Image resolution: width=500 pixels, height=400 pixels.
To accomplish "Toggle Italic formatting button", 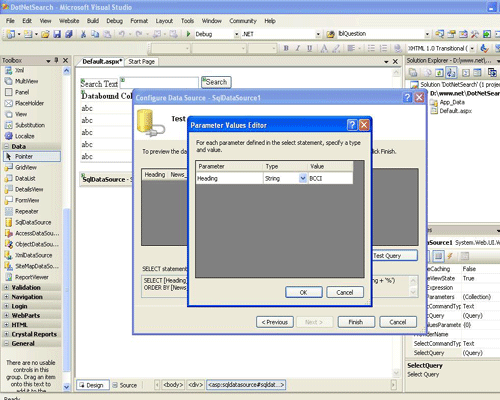I will point(297,48).
